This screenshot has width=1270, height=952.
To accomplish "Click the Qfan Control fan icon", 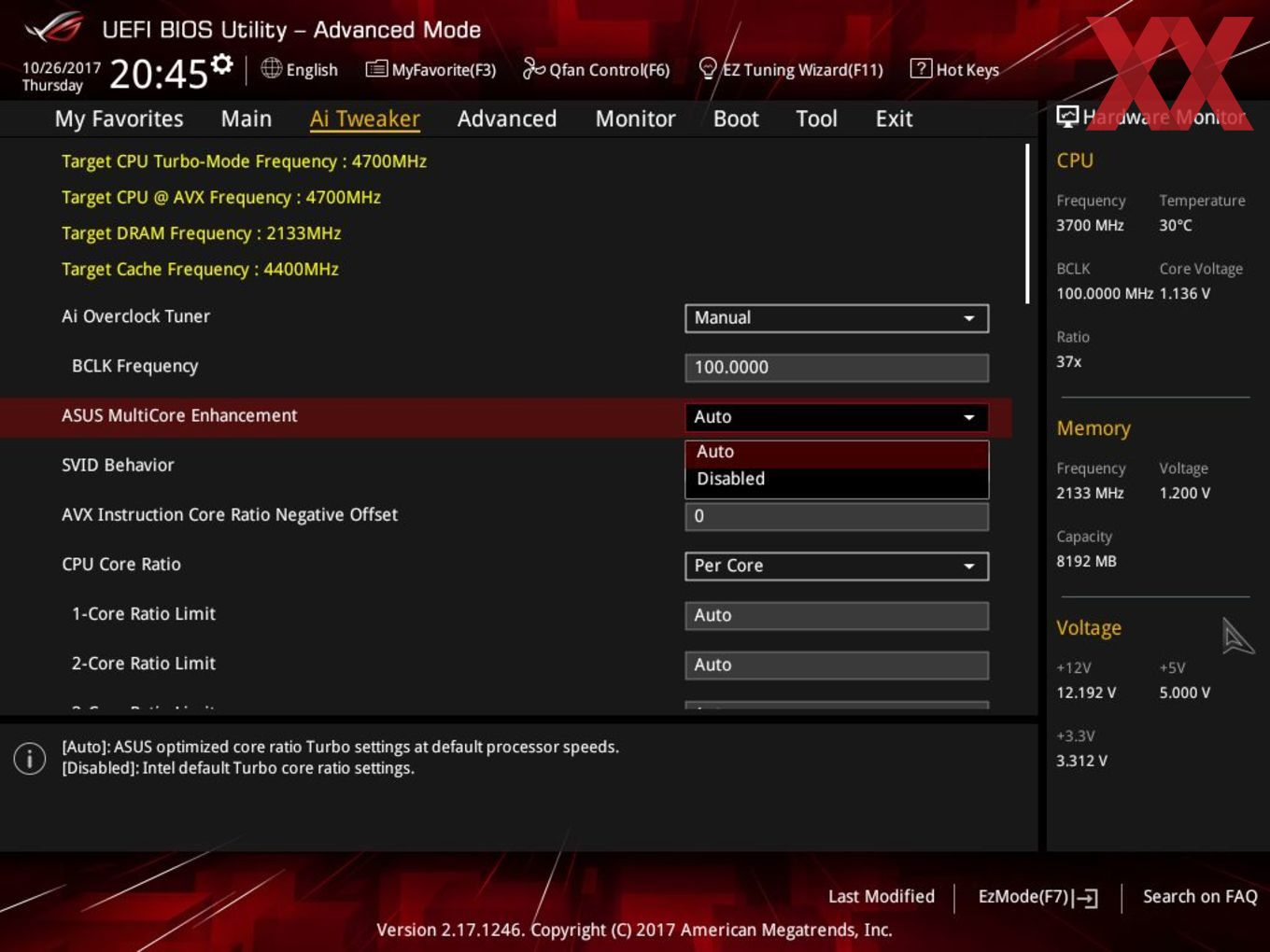I will 533,68.
